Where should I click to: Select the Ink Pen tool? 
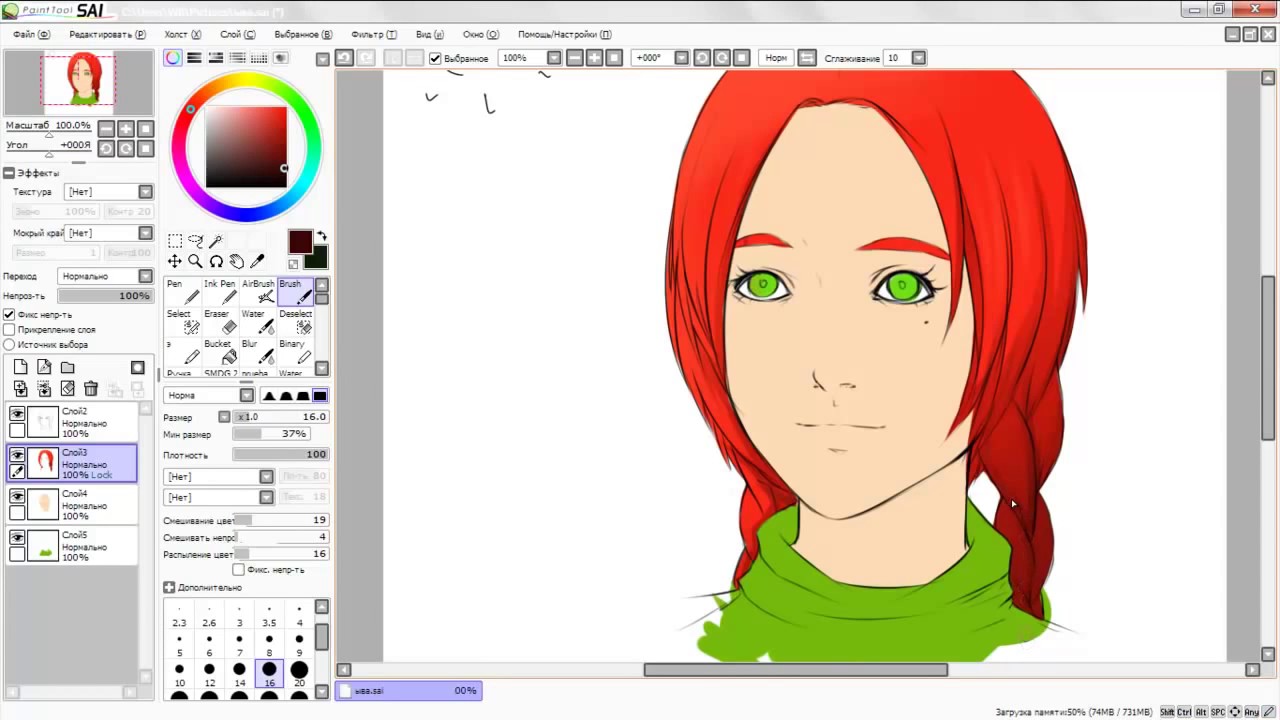click(220, 291)
